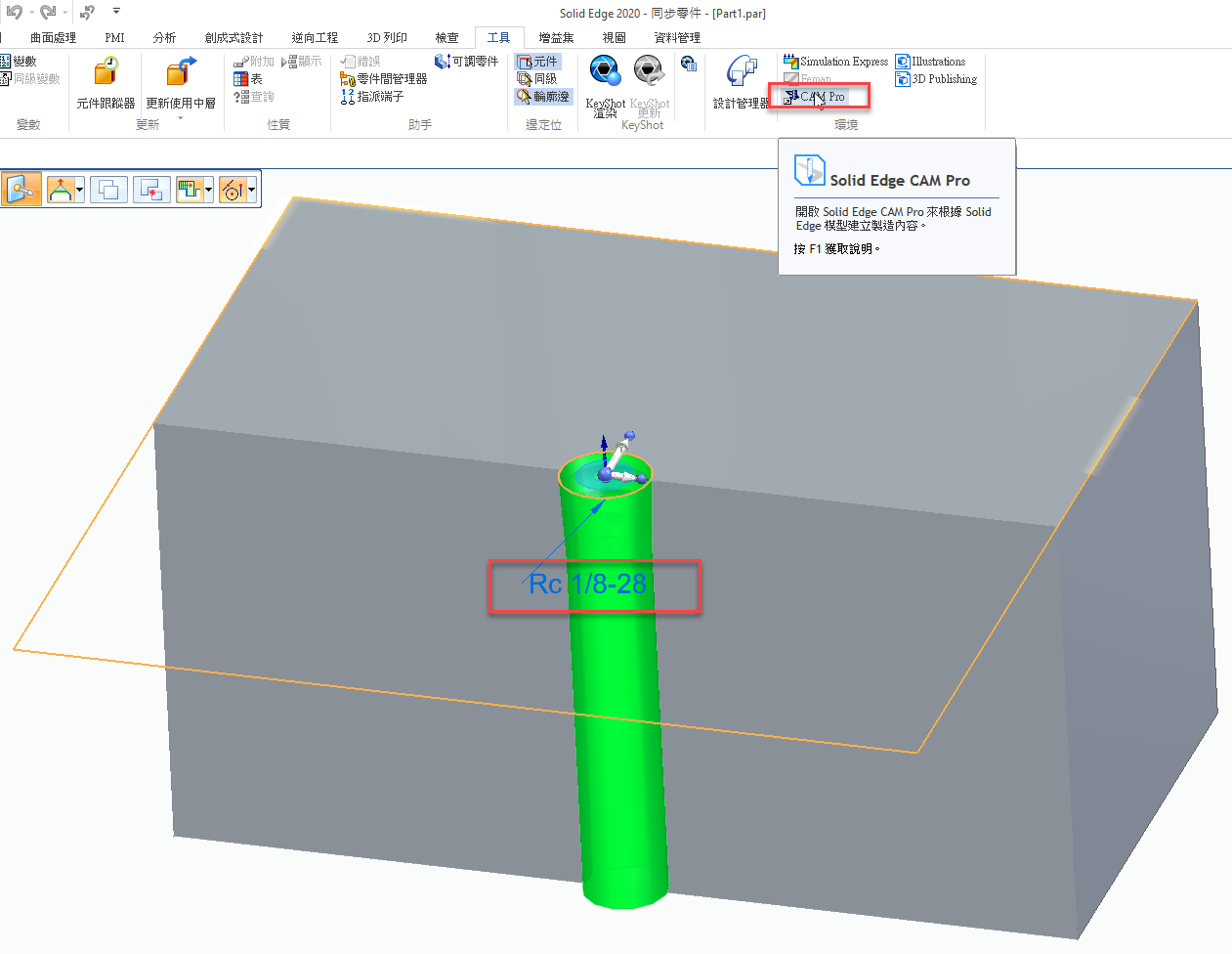This screenshot has width=1232, height=954.
Task: Toggle the 同級 edge locate option
Action: [537, 79]
